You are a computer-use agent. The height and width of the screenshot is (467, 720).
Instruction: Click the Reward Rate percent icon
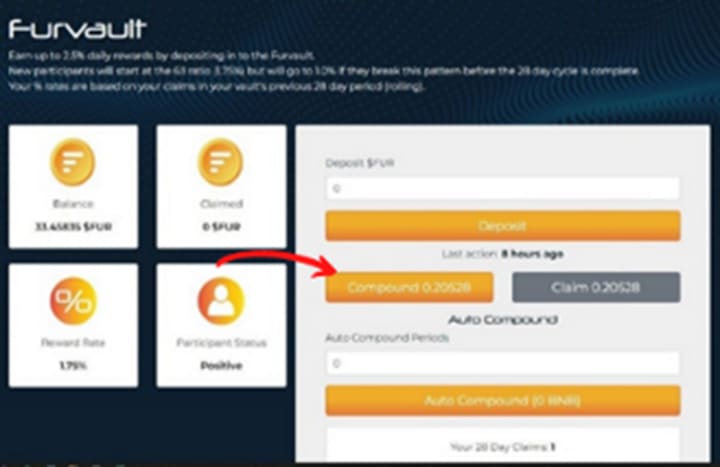coord(73,301)
